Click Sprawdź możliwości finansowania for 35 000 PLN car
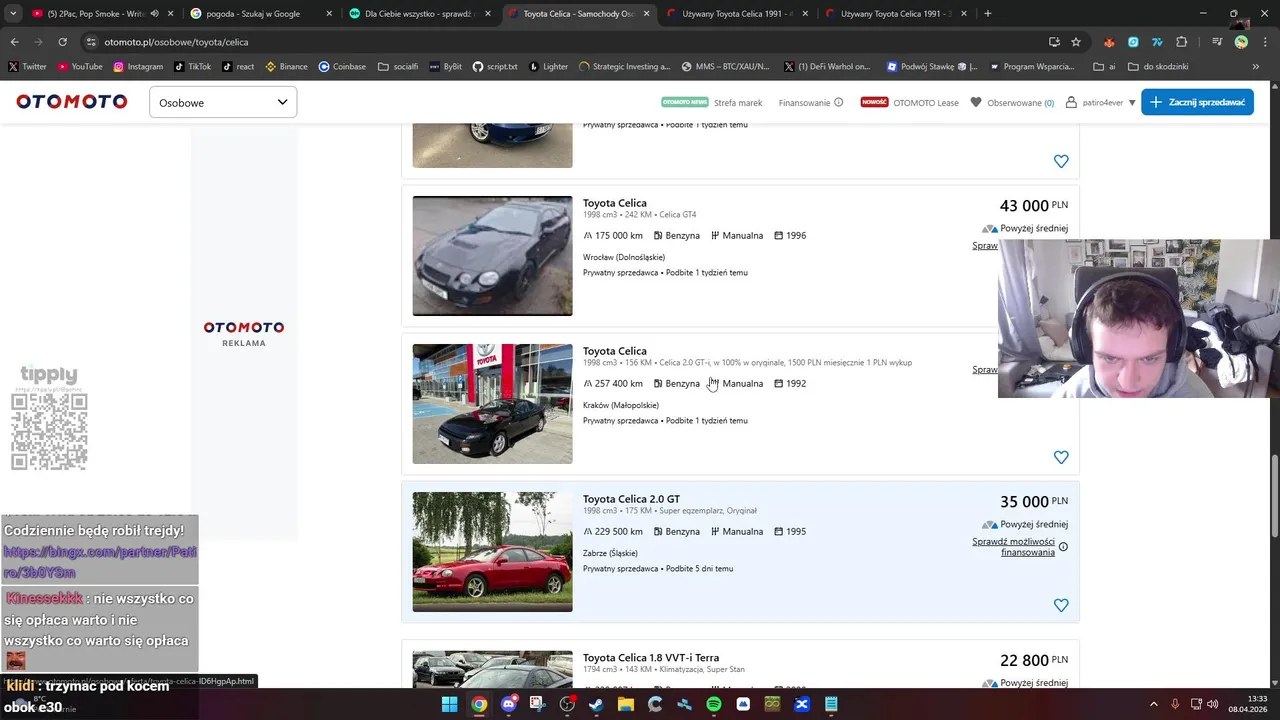Viewport: 1280px width, 720px height. coord(1013,547)
